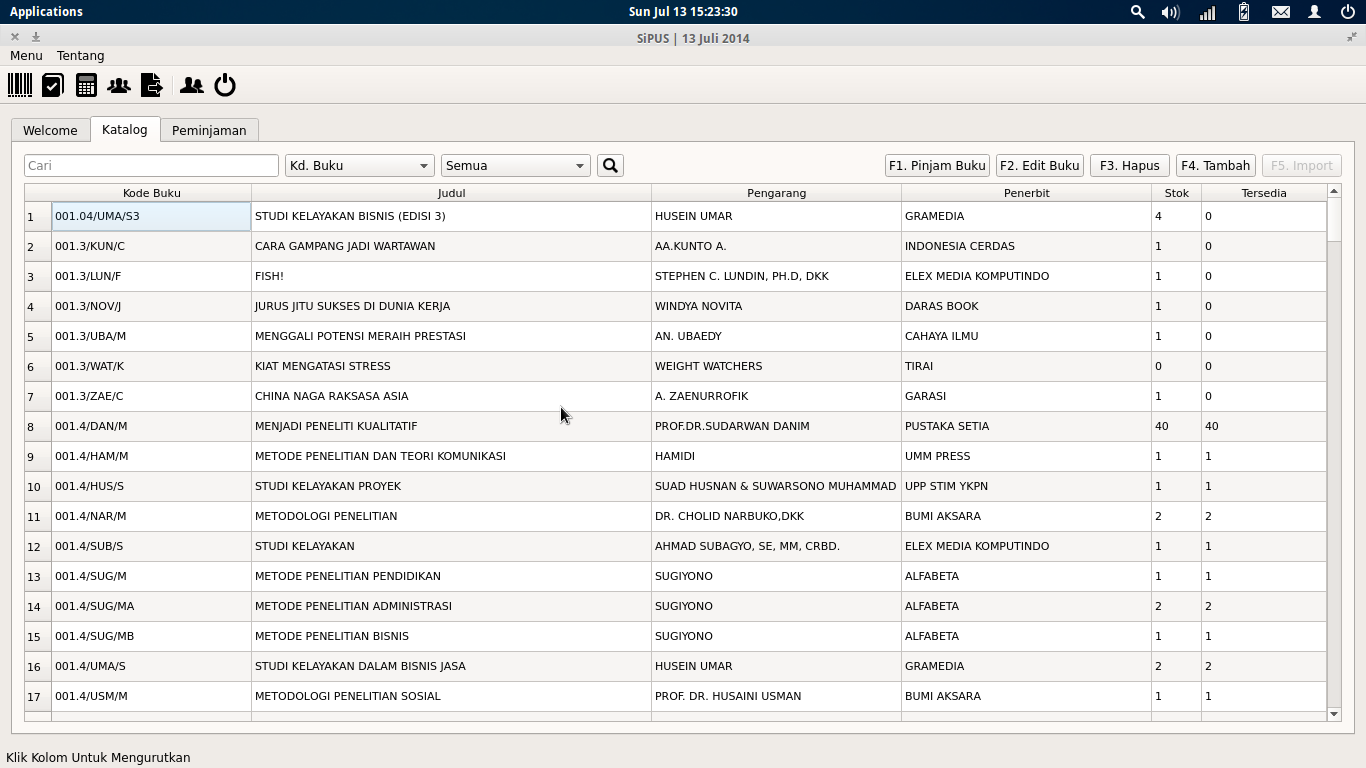The image size is (1366, 768).
Task: Open the mail indicator in top panel
Action: pyautogui.click(x=1281, y=12)
